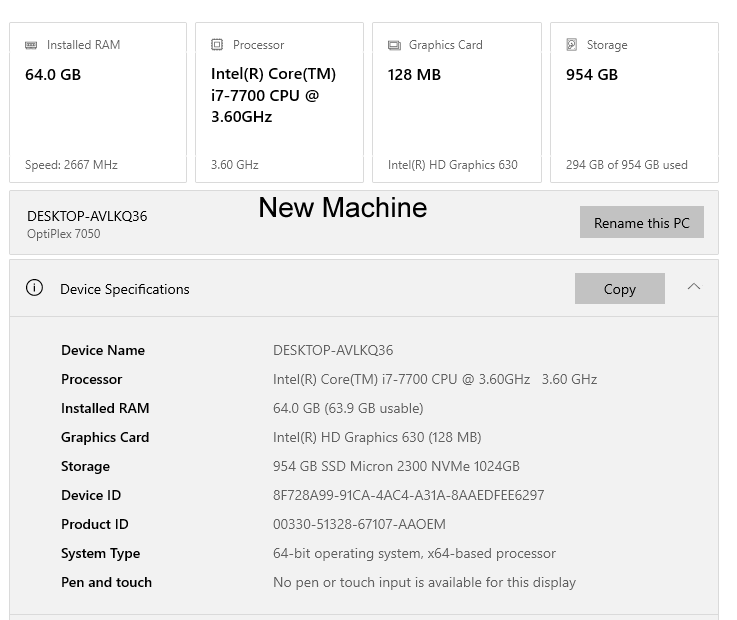The height and width of the screenshot is (620, 737).
Task: Click the Intel(R) HD Graphics 630 subtitle
Action: click(x=453, y=165)
